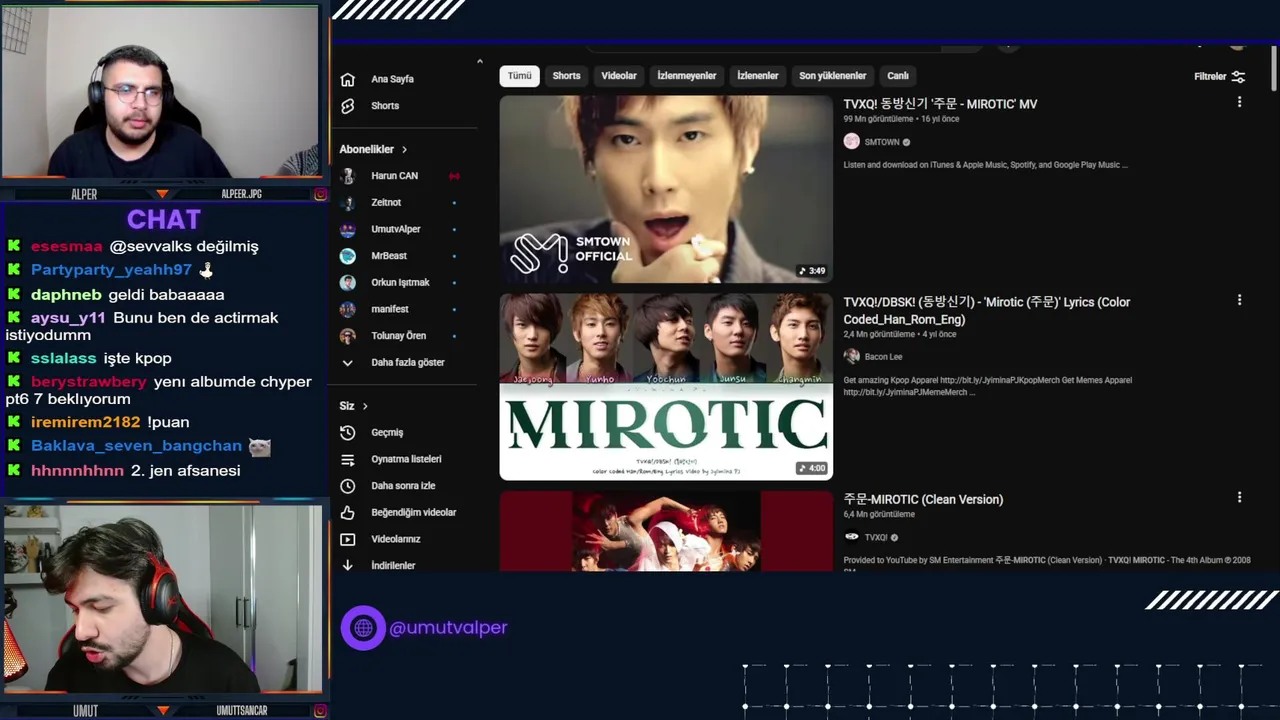
Task: Click daphneb username in chat
Action: pyautogui.click(x=66, y=295)
